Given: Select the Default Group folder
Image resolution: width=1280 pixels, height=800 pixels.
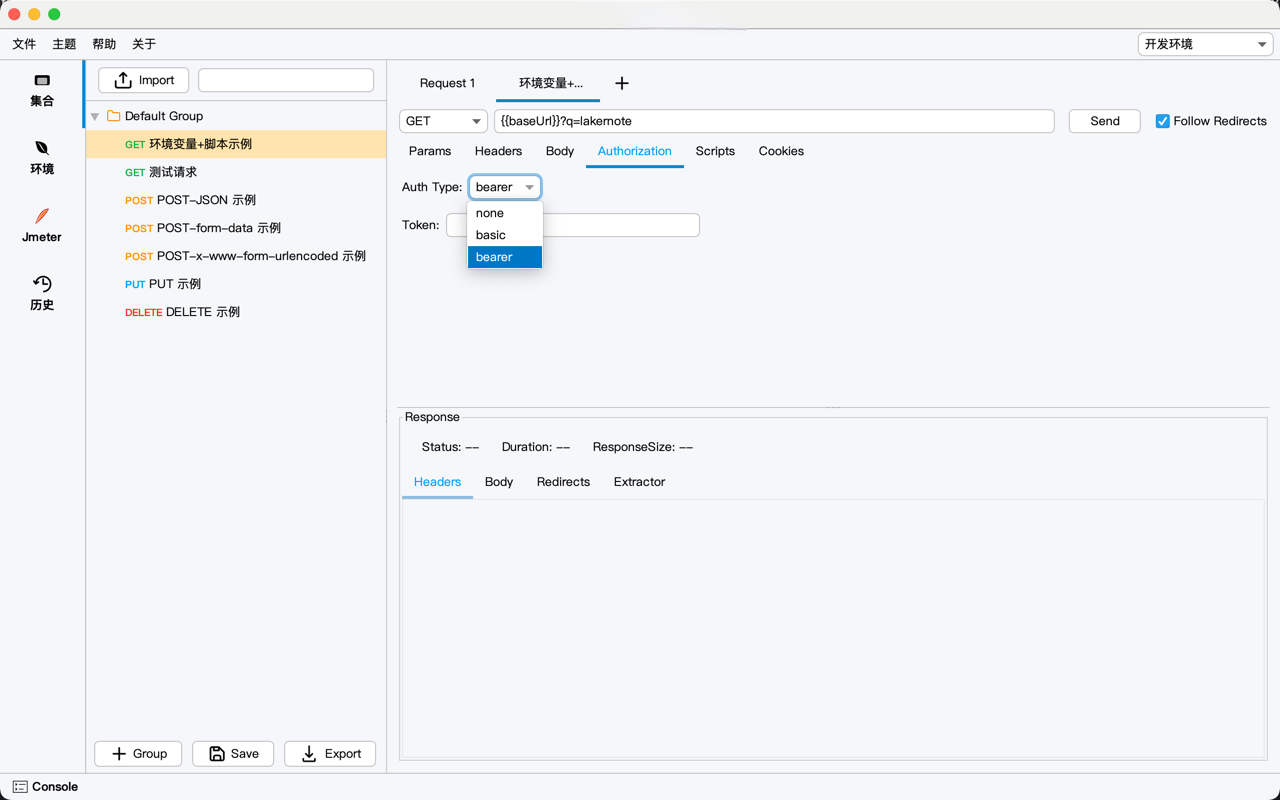Looking at the screenshot, I should pos(154,116).
